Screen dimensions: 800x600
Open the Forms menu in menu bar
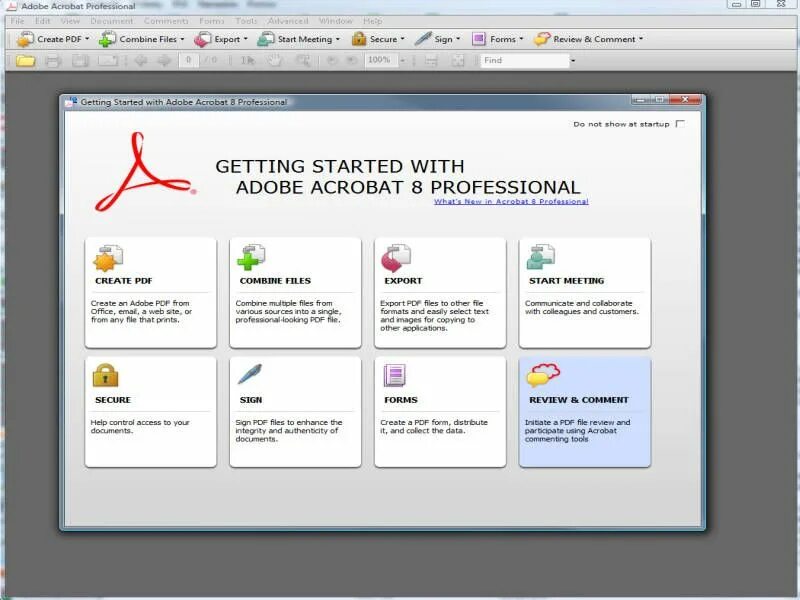[x=212, y=21]
